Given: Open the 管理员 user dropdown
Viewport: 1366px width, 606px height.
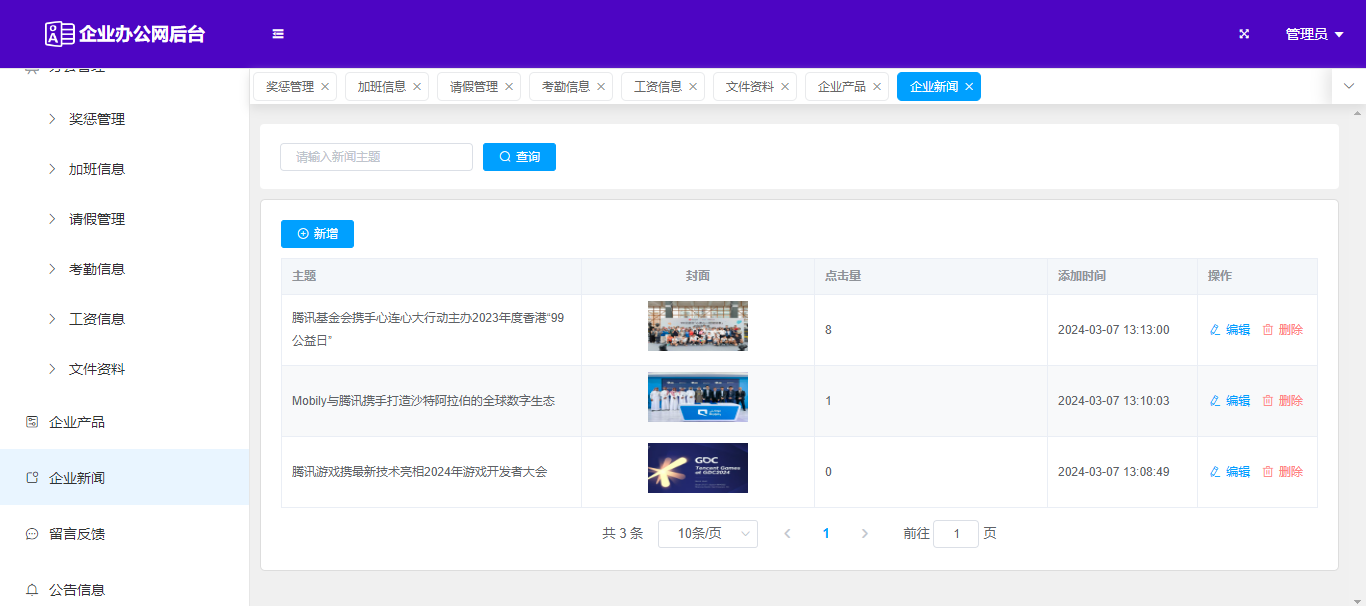Looking at the screenshot, I should pyautogui.click(x=1313, y=34).
